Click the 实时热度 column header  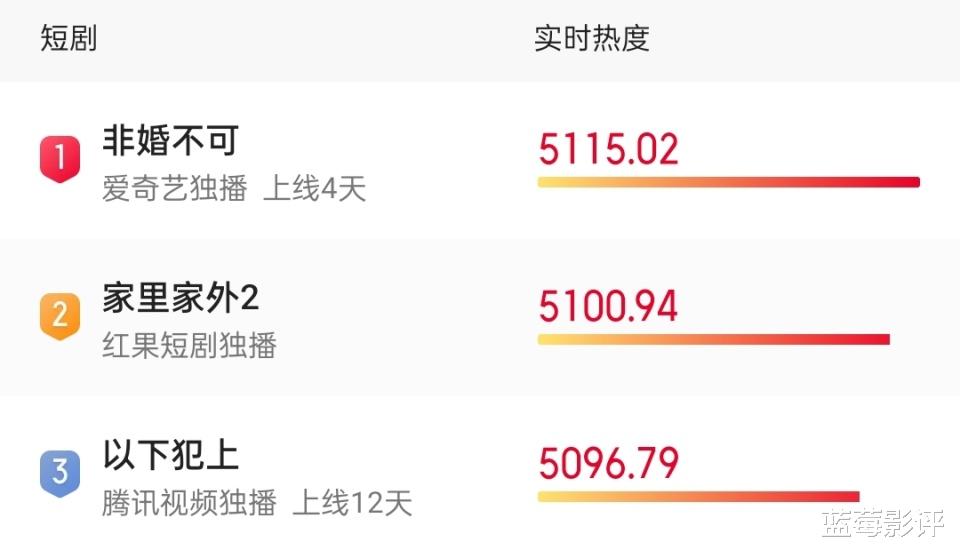pyautogui.click(x=592, y=39)
